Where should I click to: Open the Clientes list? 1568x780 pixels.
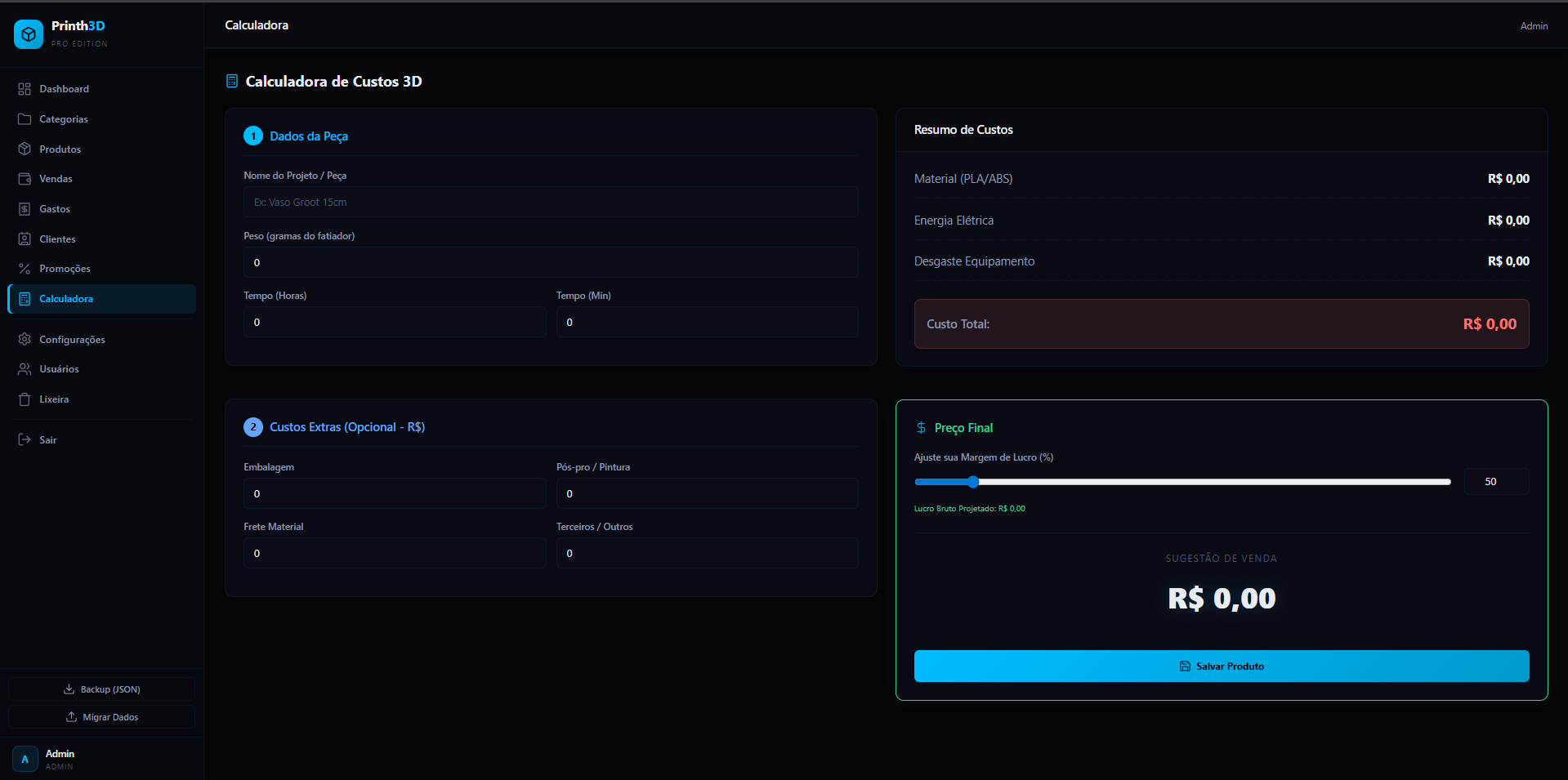point(102,239)
